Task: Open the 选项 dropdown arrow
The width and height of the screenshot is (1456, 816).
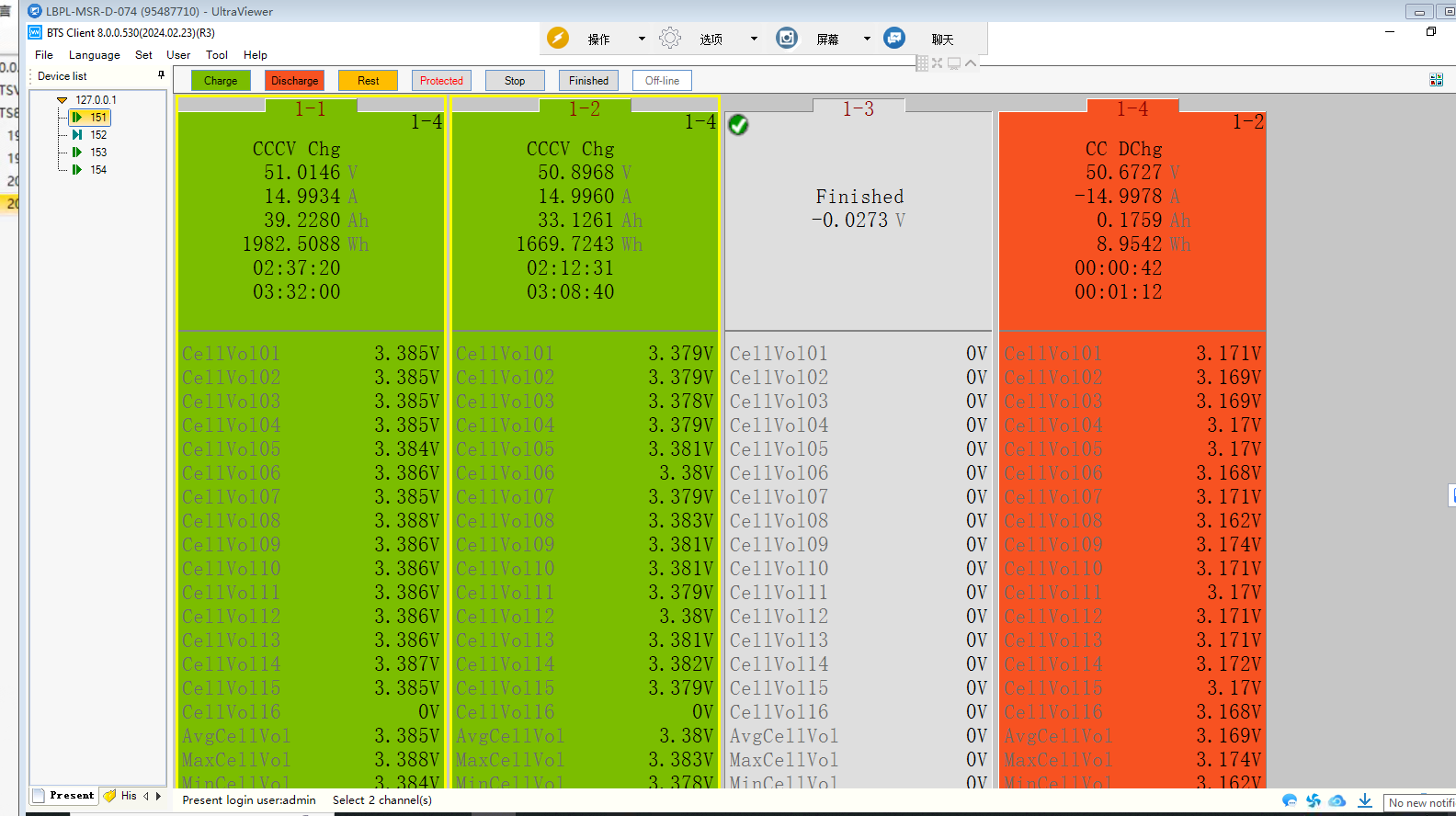Action: click(754, 39)
